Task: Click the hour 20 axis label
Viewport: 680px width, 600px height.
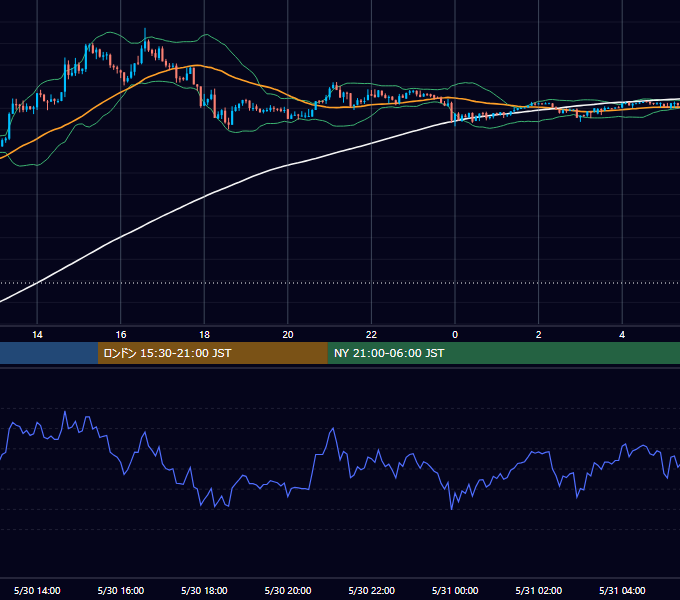Action: (288, 335)
